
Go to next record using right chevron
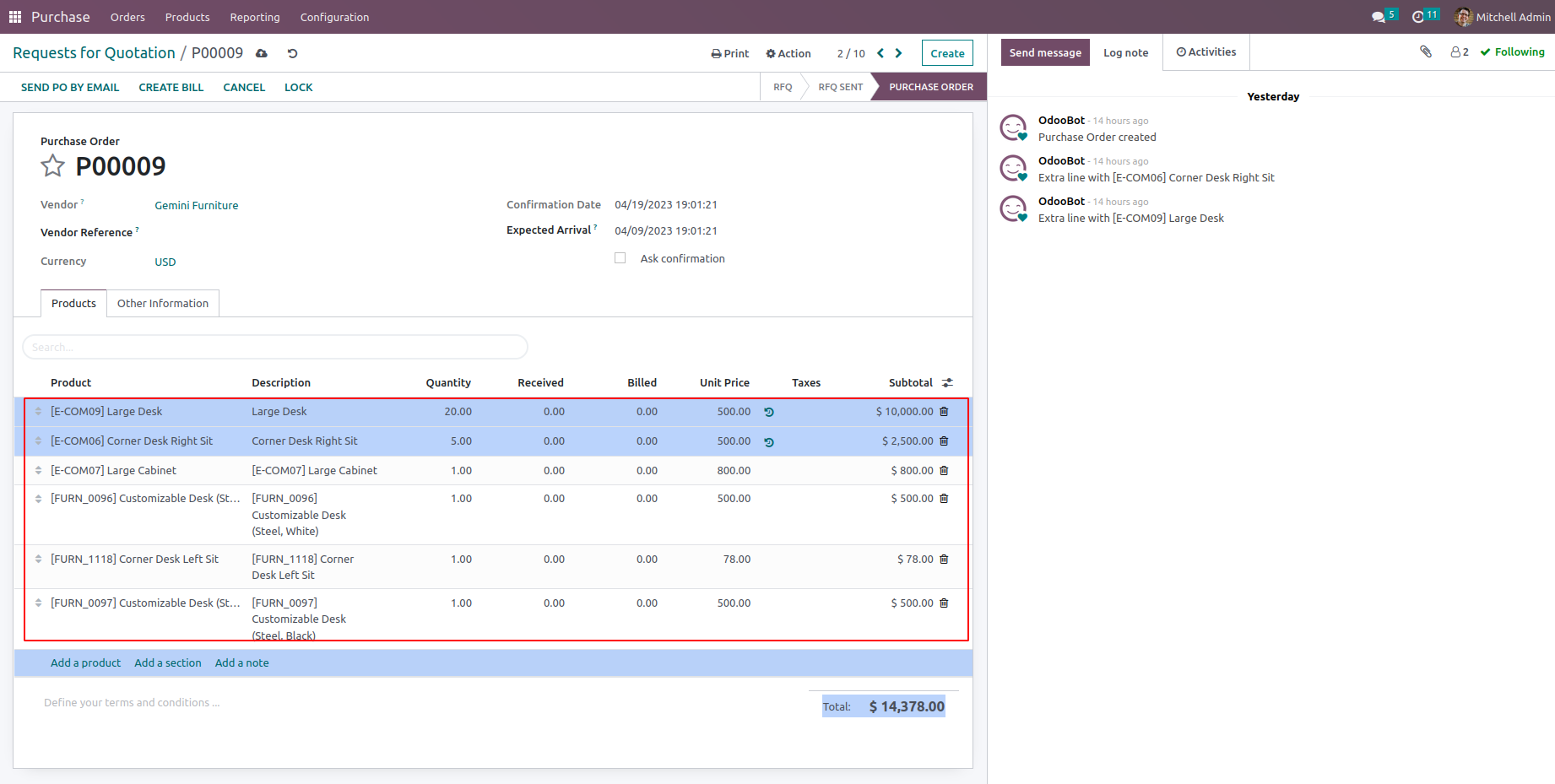(x=898, y=53)
